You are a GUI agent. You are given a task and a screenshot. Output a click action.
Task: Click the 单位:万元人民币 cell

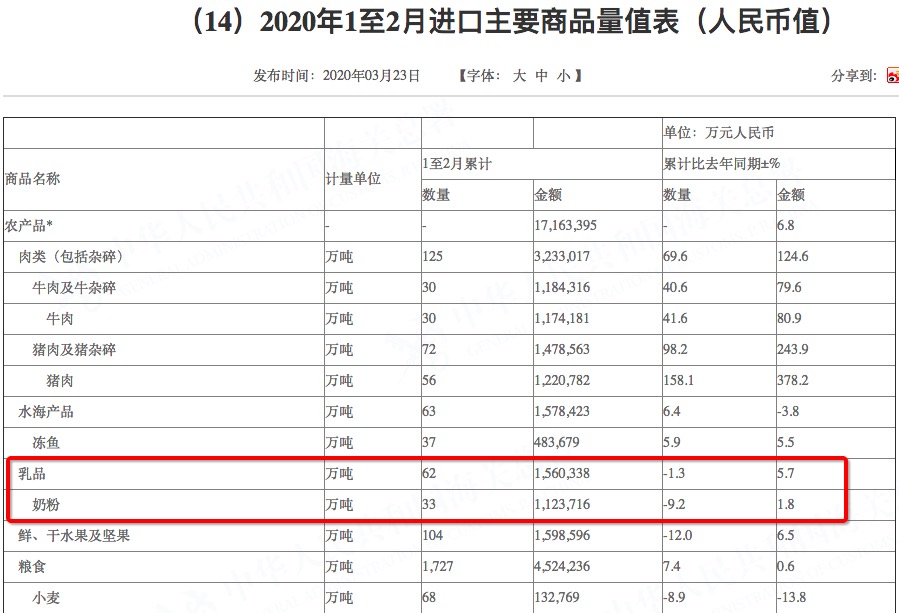719,132
